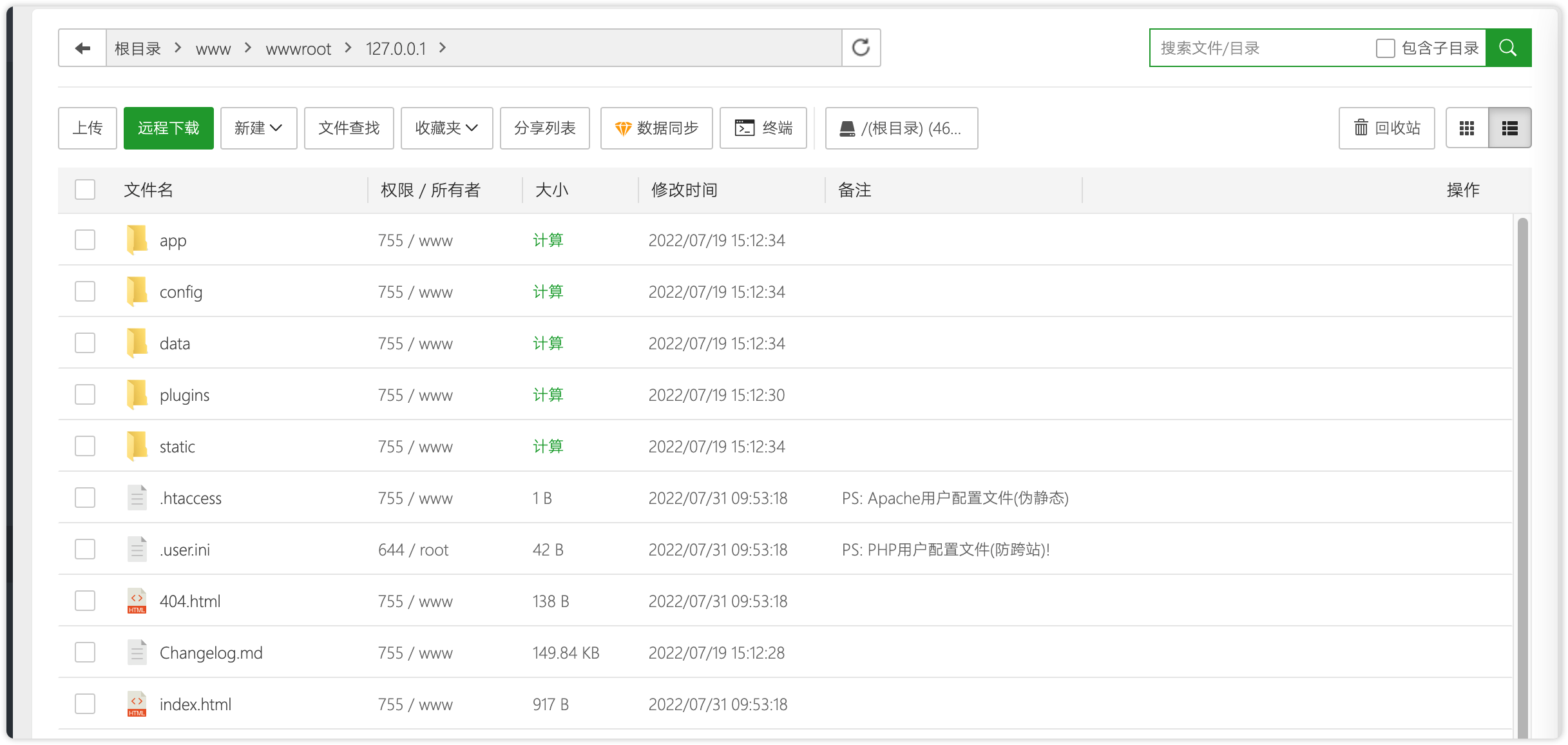
Task: Check the box for app folder
Action: tap(85, 240)
